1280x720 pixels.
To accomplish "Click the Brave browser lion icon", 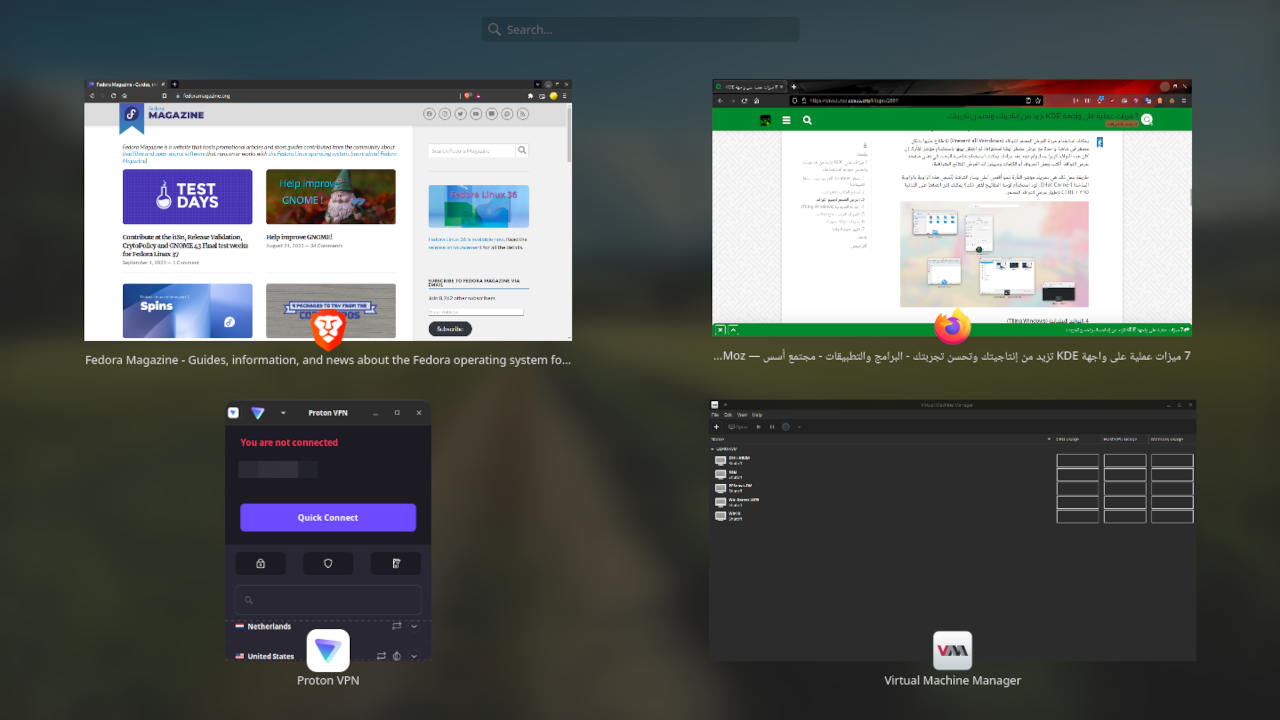I will [x=328, y=329].
